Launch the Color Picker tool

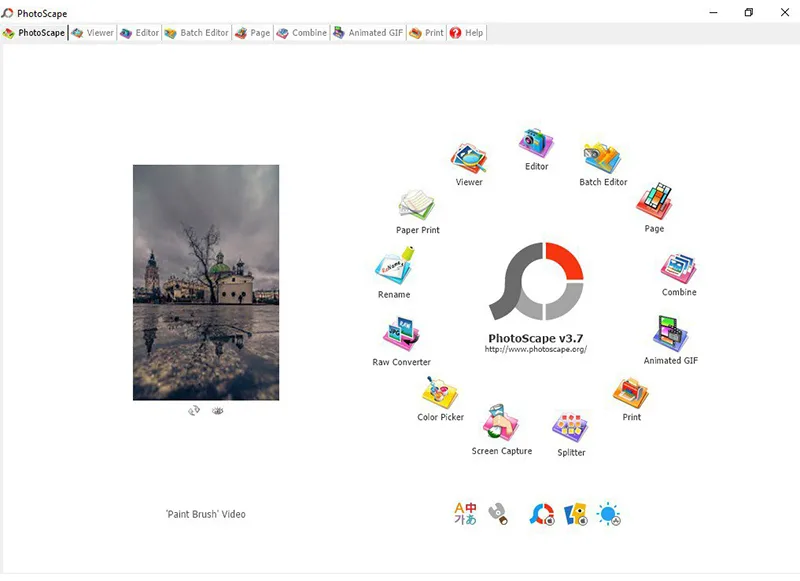click(441, 390)
